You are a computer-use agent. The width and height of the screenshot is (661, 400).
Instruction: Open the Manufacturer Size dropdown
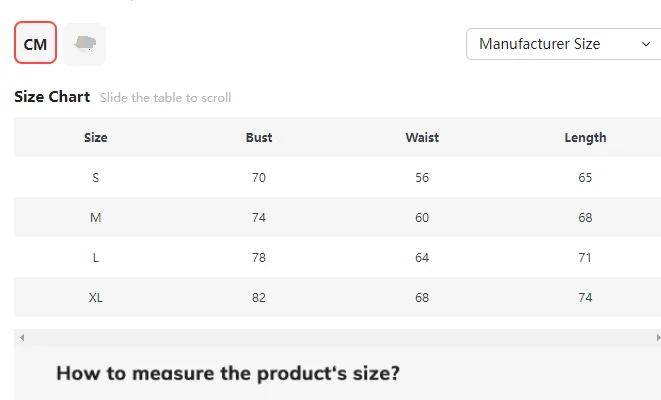click(x=563, y=44)
